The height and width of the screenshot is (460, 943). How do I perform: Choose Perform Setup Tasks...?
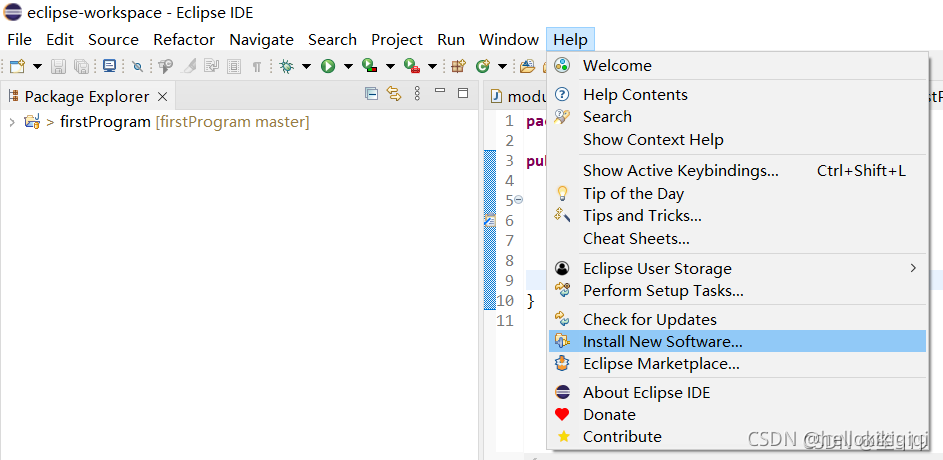pyautogui.click(x=737, y=291)
